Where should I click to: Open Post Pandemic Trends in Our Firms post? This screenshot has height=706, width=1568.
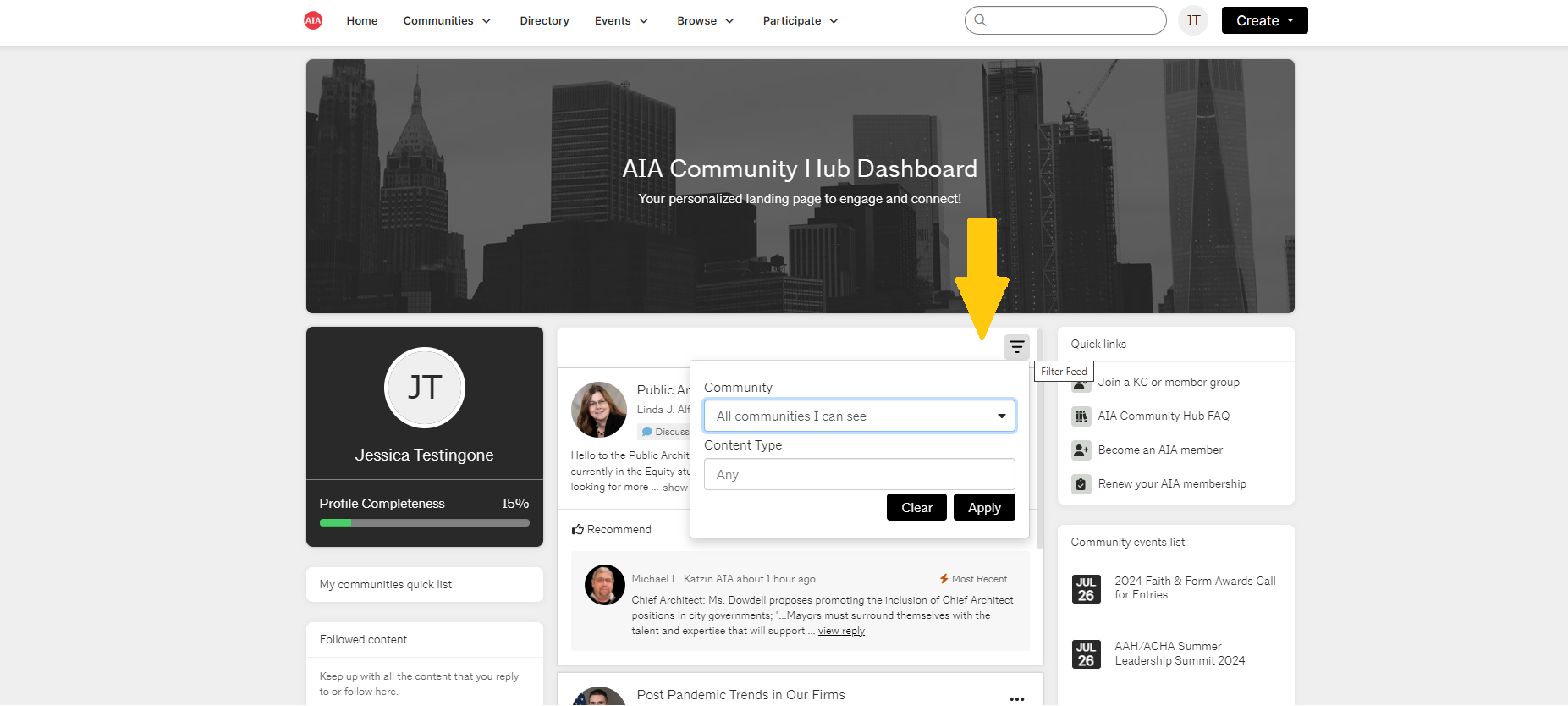[740, 694]
